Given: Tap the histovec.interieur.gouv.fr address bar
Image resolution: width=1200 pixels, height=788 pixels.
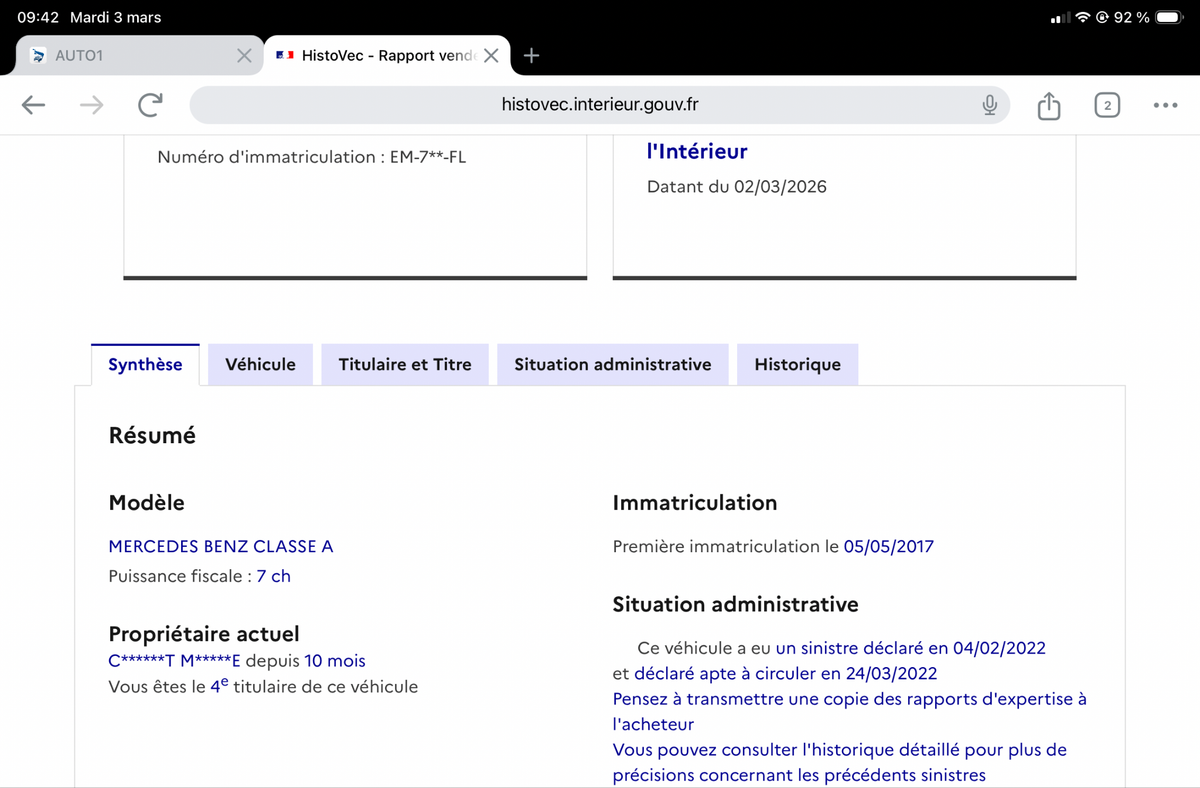Looking at the screenshot, I should pyautogui.click(x=600, y=105).
